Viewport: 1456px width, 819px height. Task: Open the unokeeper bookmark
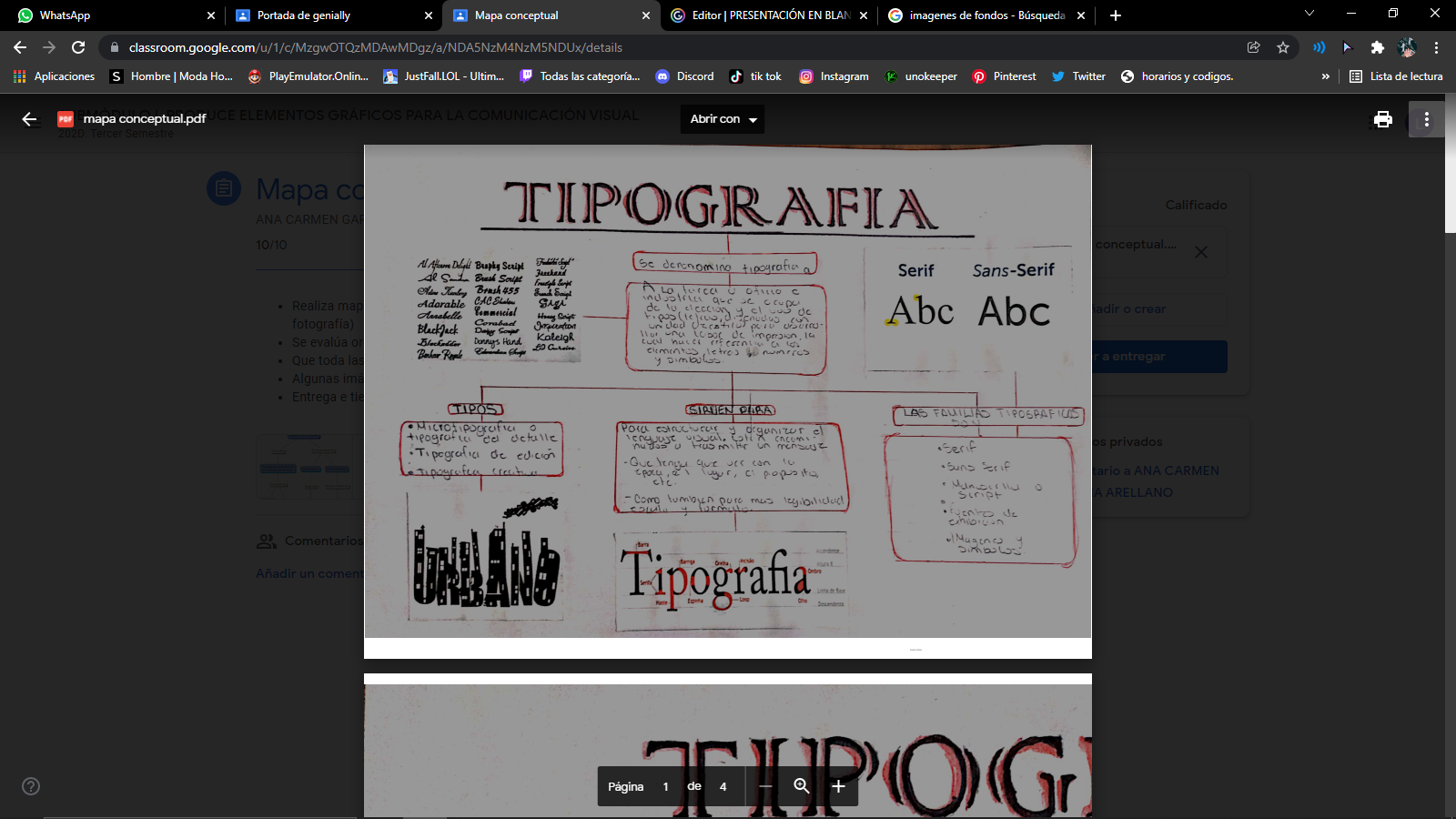(x=921, y=76)
